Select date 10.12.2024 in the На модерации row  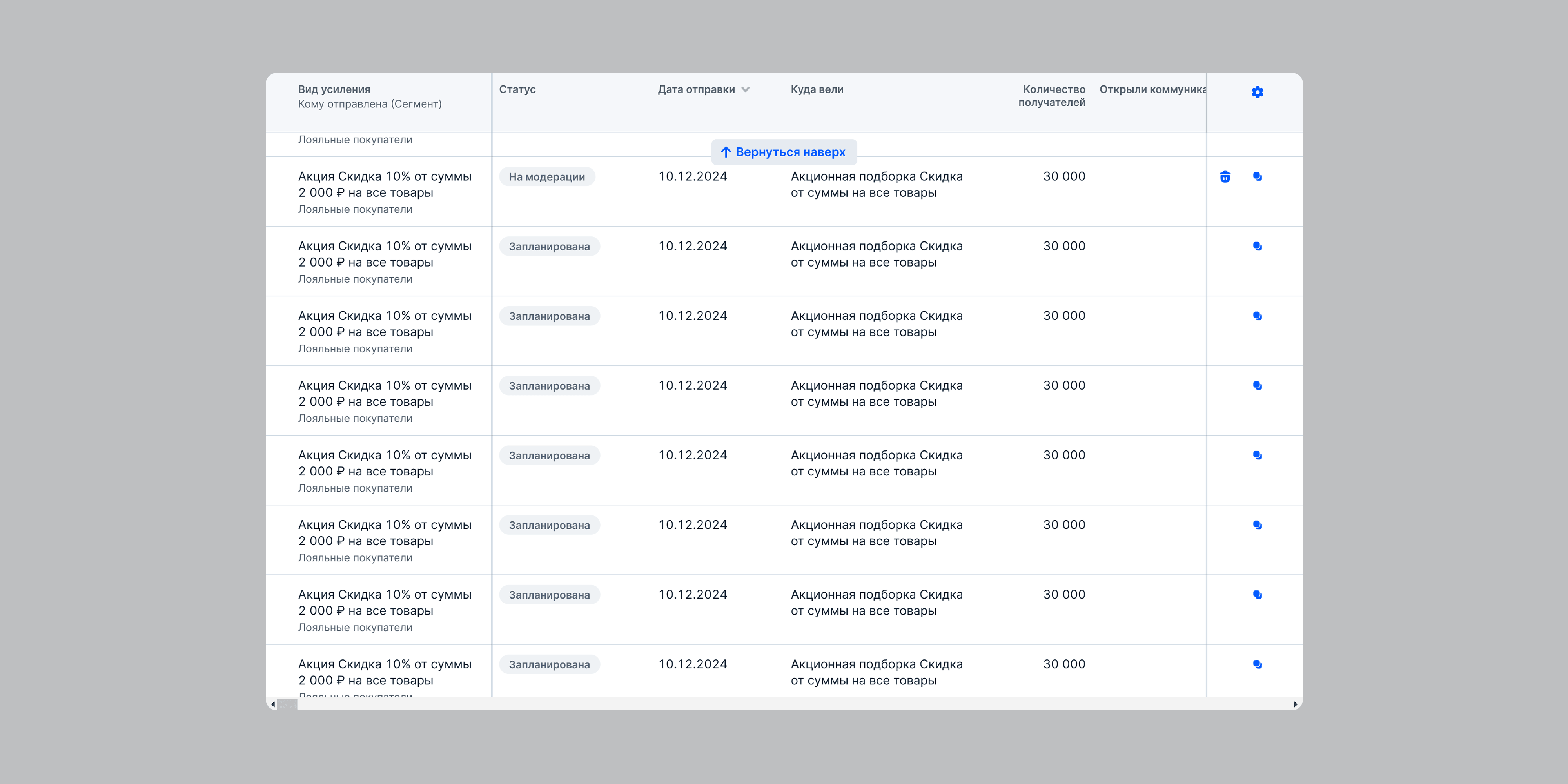point(693,176)
